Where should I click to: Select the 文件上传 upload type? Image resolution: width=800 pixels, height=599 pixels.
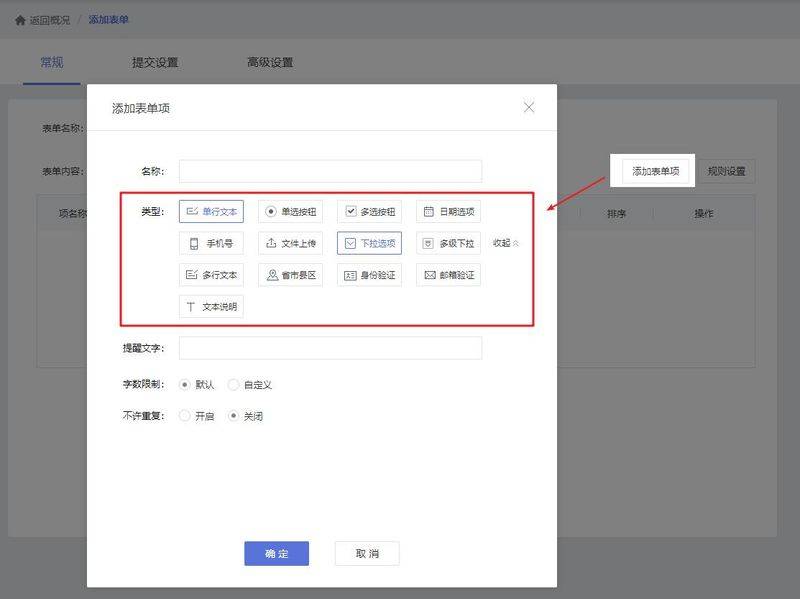point(290,243)
